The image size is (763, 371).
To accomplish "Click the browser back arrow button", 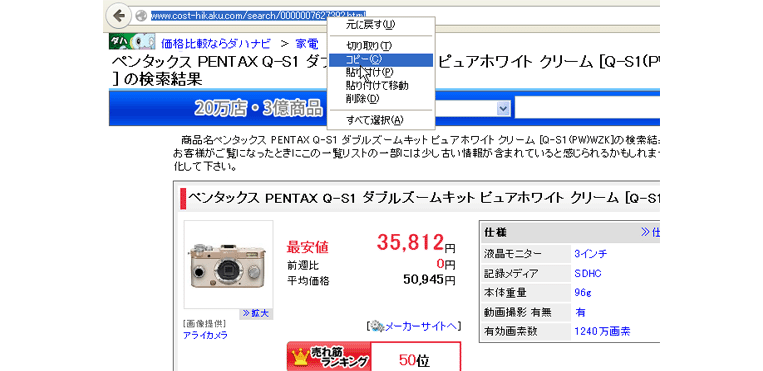I will point(118,16).
